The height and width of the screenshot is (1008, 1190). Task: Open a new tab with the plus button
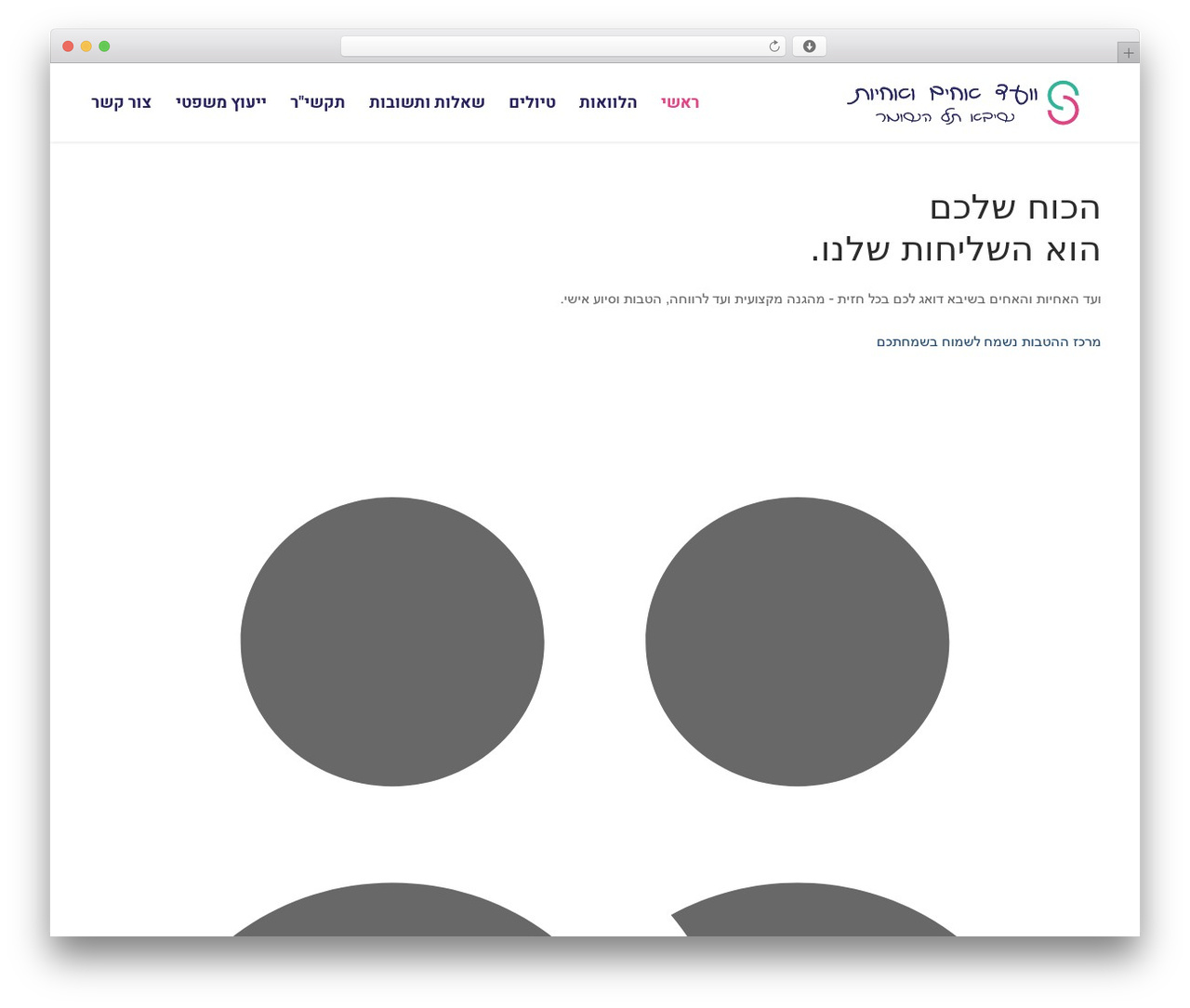pos(1128,53)
